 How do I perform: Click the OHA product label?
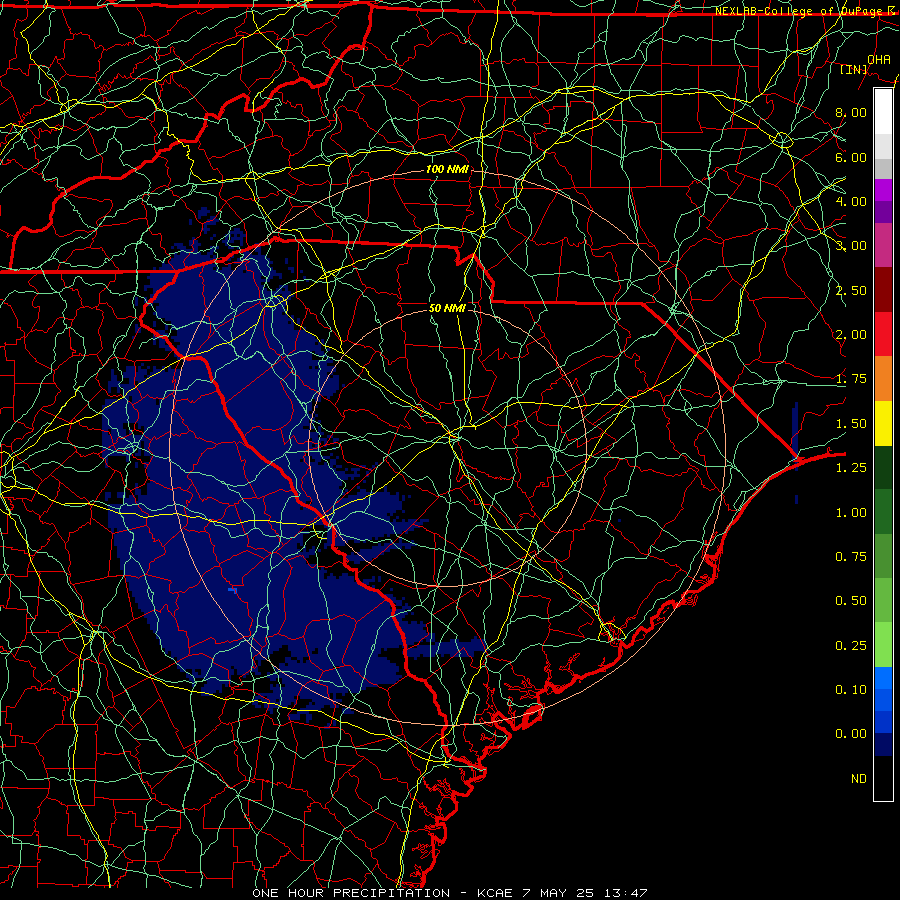tap(879, 59)
